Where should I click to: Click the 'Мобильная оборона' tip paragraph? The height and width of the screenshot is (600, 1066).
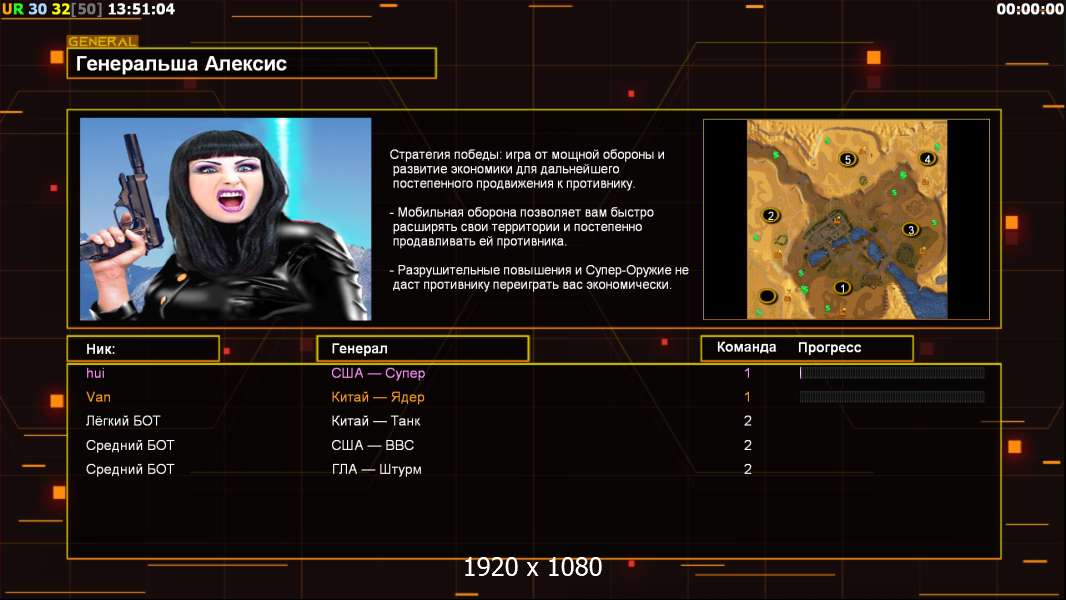pos(521,226)
